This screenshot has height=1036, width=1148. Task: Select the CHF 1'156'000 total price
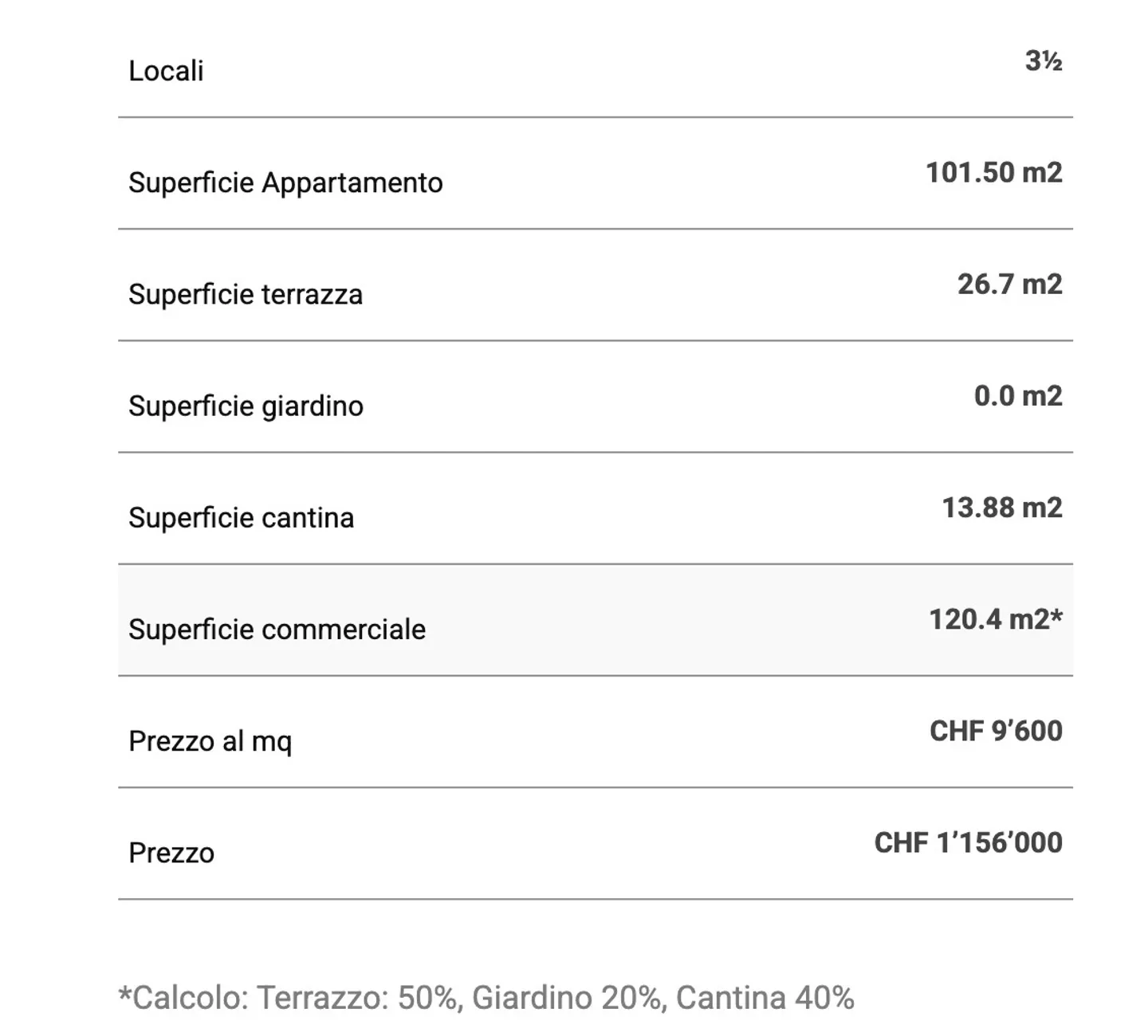click(968, 842)
